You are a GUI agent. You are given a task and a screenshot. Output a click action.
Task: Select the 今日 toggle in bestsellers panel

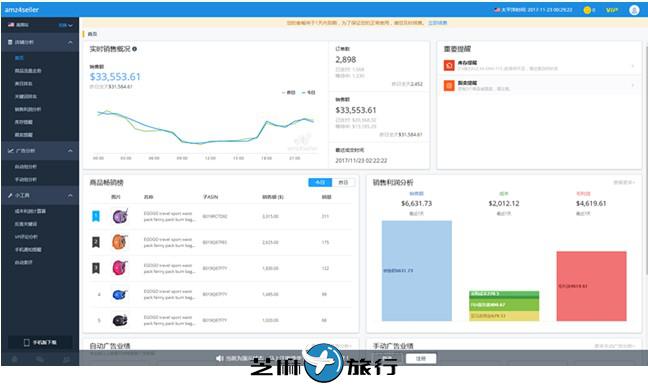pyautogui.click(x=320, y=182)
